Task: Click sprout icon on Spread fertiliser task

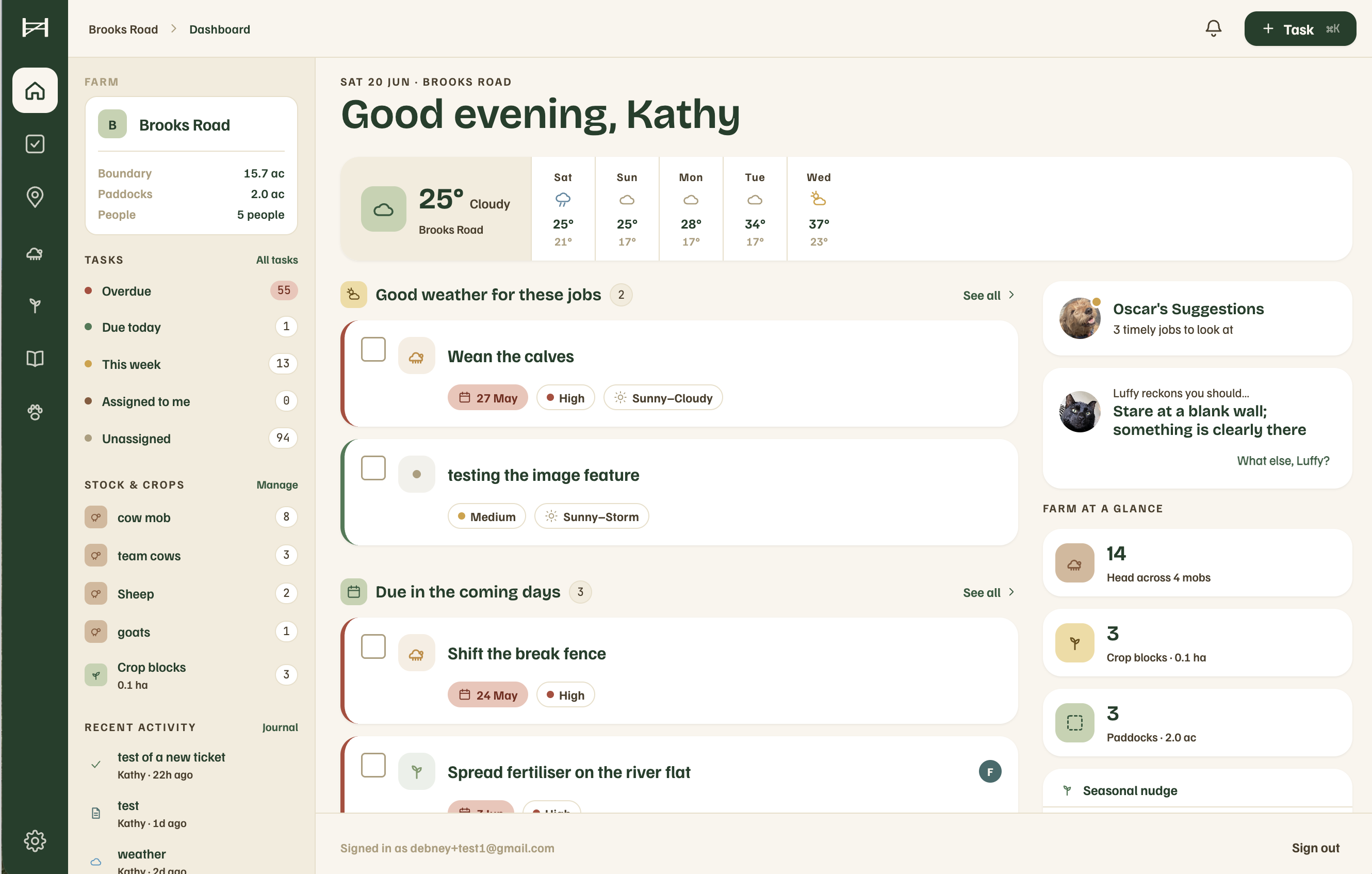Action: pos(417,771)
